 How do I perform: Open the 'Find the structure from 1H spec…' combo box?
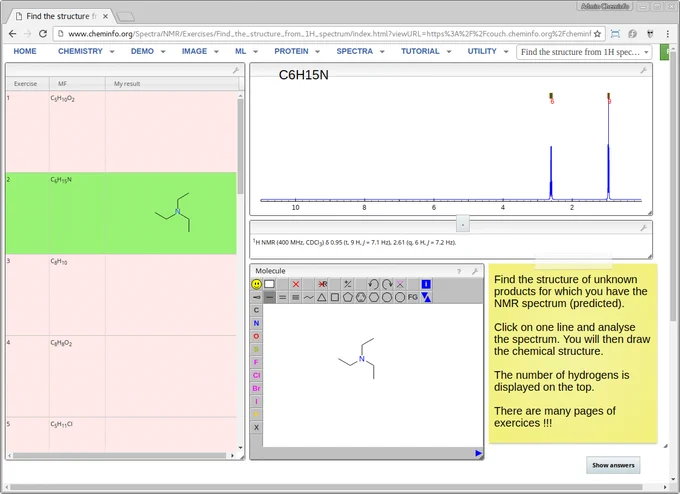pos(584,52)
